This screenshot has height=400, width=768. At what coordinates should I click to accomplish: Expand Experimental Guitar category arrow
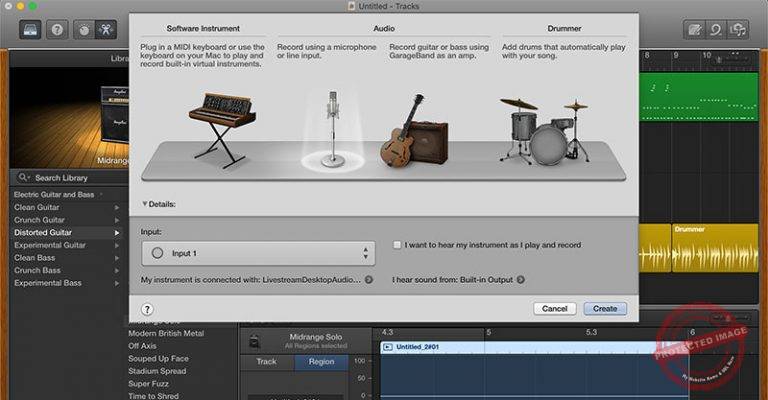point(117,245)
